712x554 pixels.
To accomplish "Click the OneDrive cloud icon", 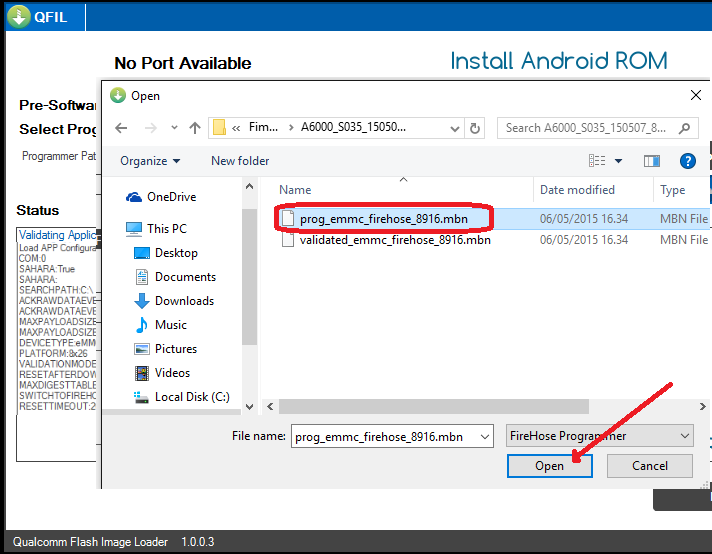I will coord(134,197).
